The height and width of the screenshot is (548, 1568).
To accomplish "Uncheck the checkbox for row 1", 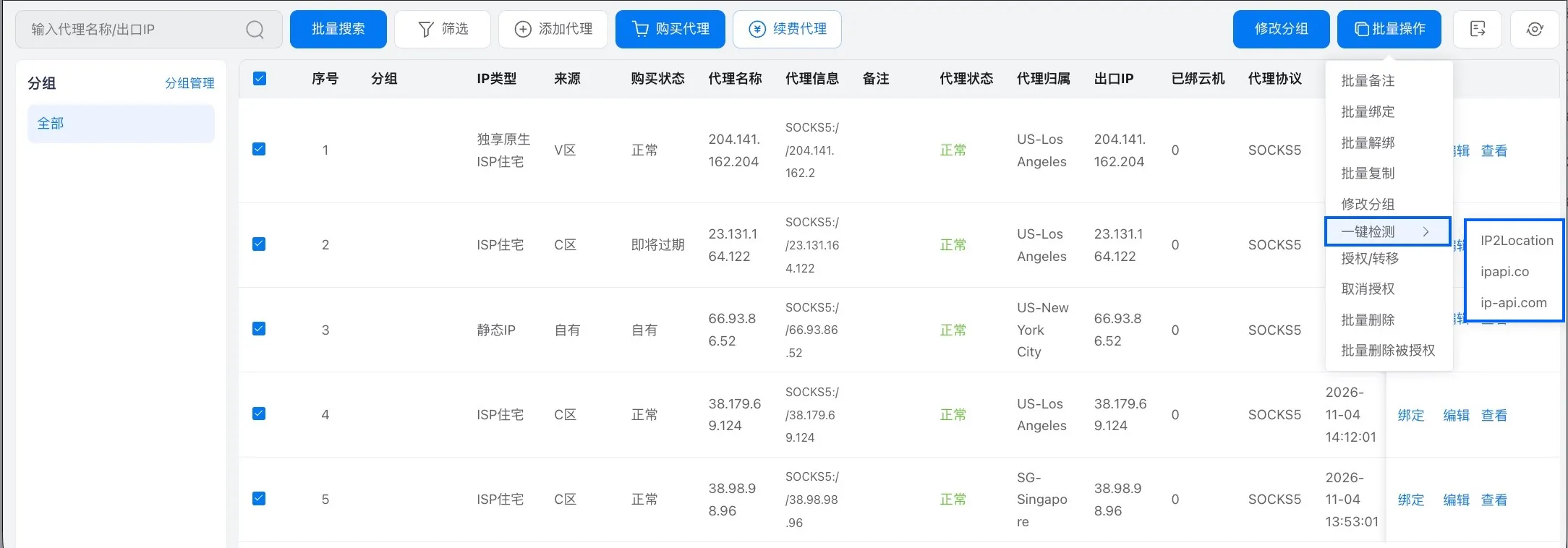I will (x=259, y=149).
